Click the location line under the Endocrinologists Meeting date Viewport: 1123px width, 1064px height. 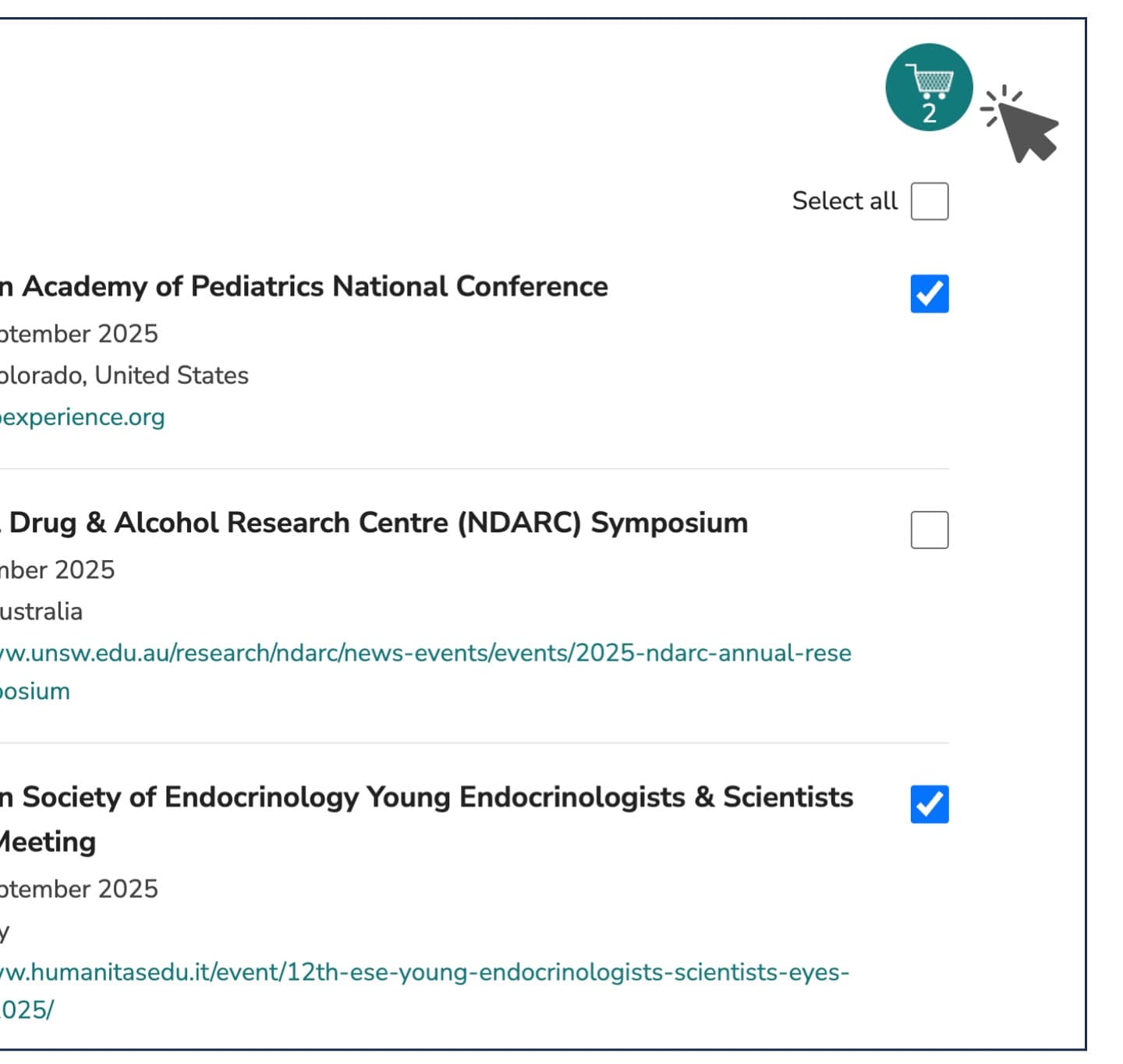[x=5, y=931]
